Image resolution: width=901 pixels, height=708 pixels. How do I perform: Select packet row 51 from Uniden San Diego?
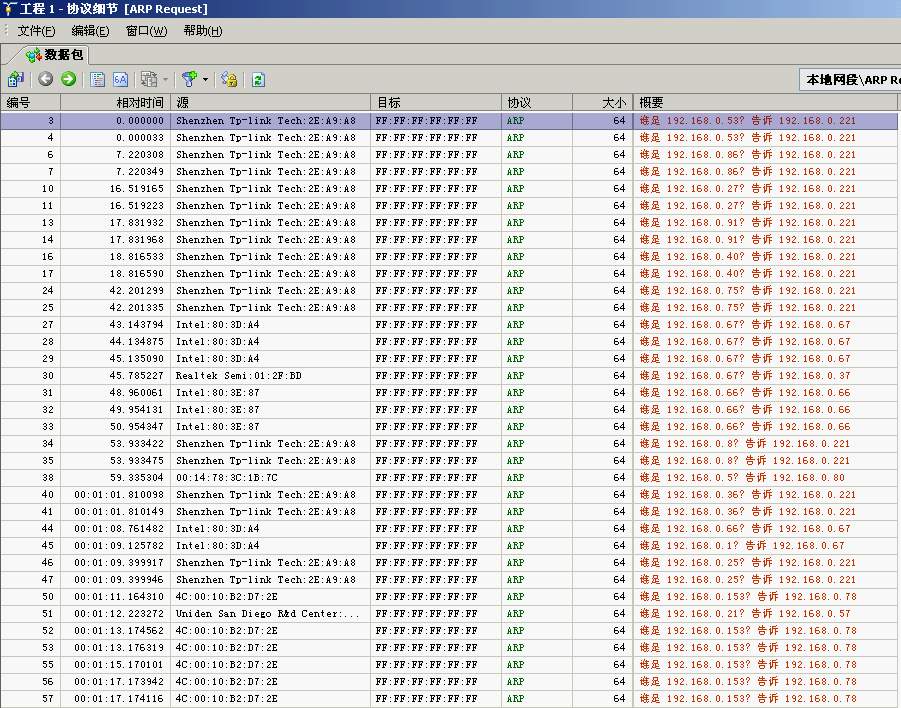click(267, 614)
